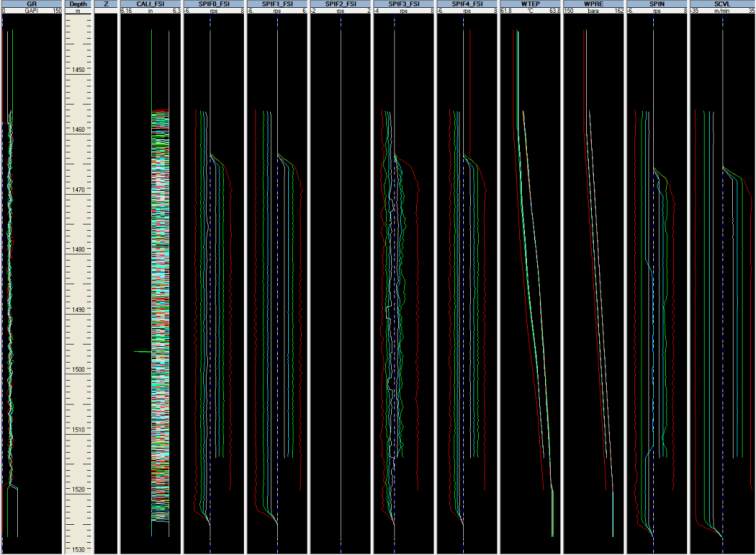Click the 1500 m depth label
The image size is (756, 555).
pos(78,370)
